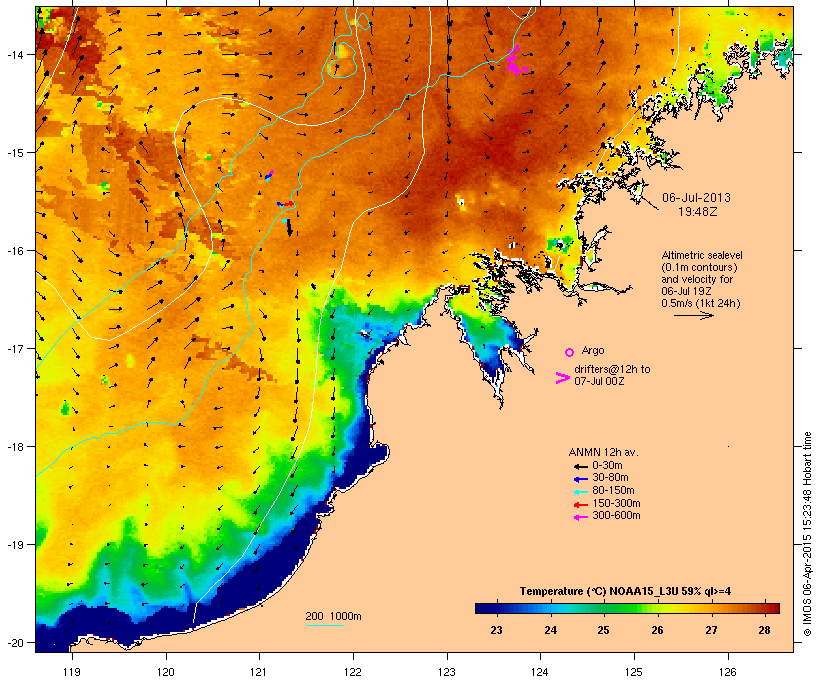Image resolution: width=820 pixels, height=680 pixels.
Task: Click the colorbar tick label 24
Action: tap(550, 630)
